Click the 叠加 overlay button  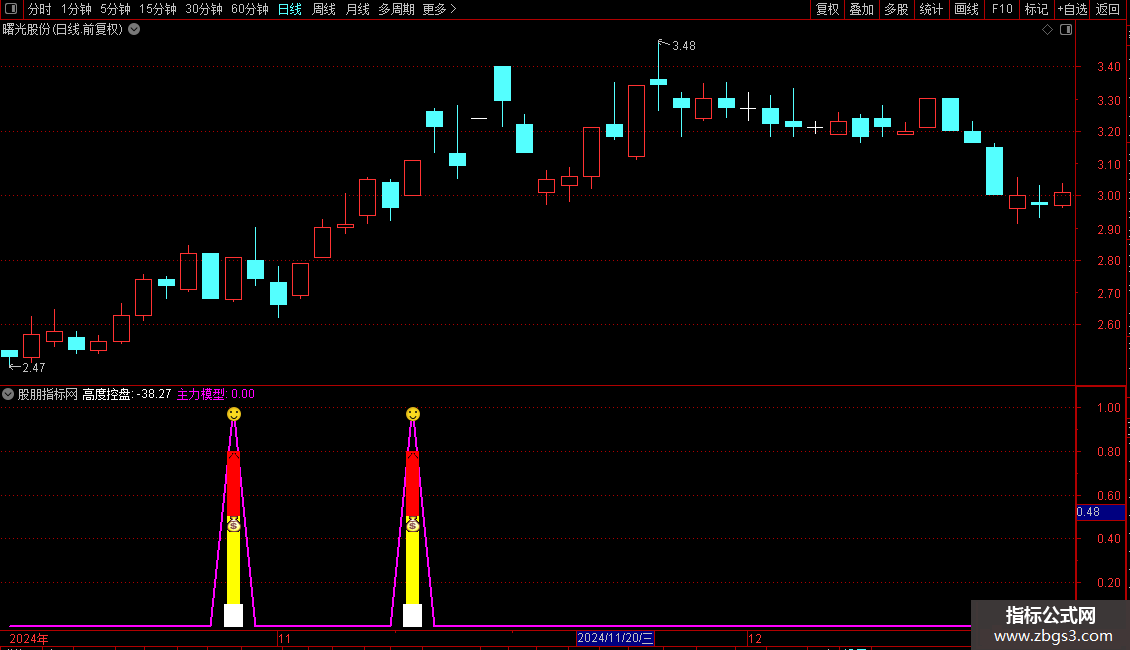coord(861,9)
